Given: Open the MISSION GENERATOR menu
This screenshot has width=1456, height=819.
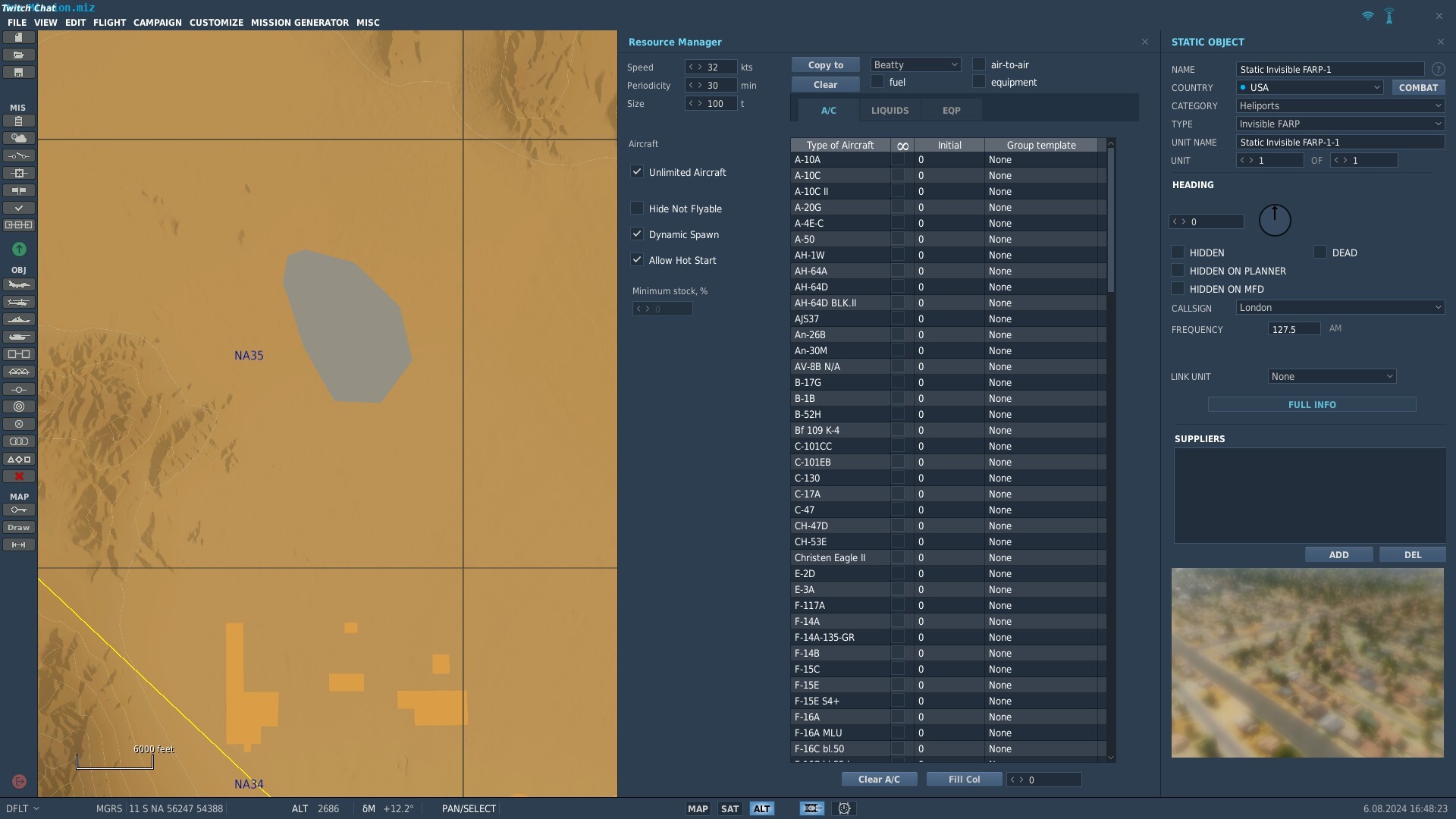Looking at the screenshot, I should 300,23.
